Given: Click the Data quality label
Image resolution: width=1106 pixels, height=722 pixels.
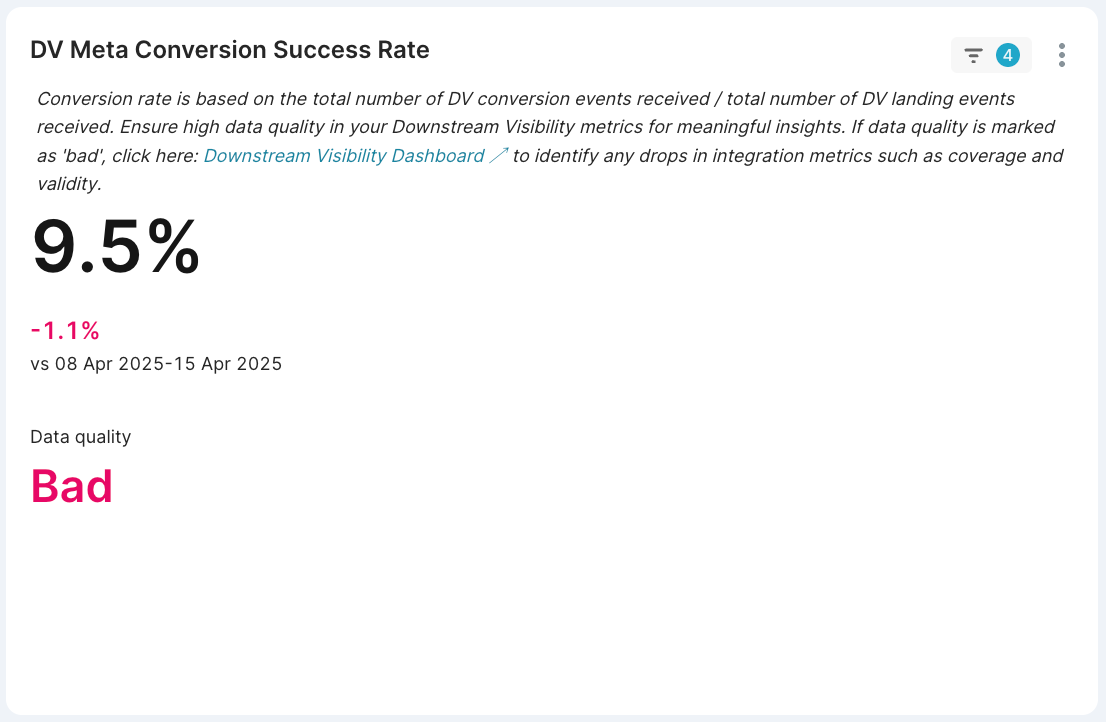Looking at the screenshot, I should click(x=80, y=437).
